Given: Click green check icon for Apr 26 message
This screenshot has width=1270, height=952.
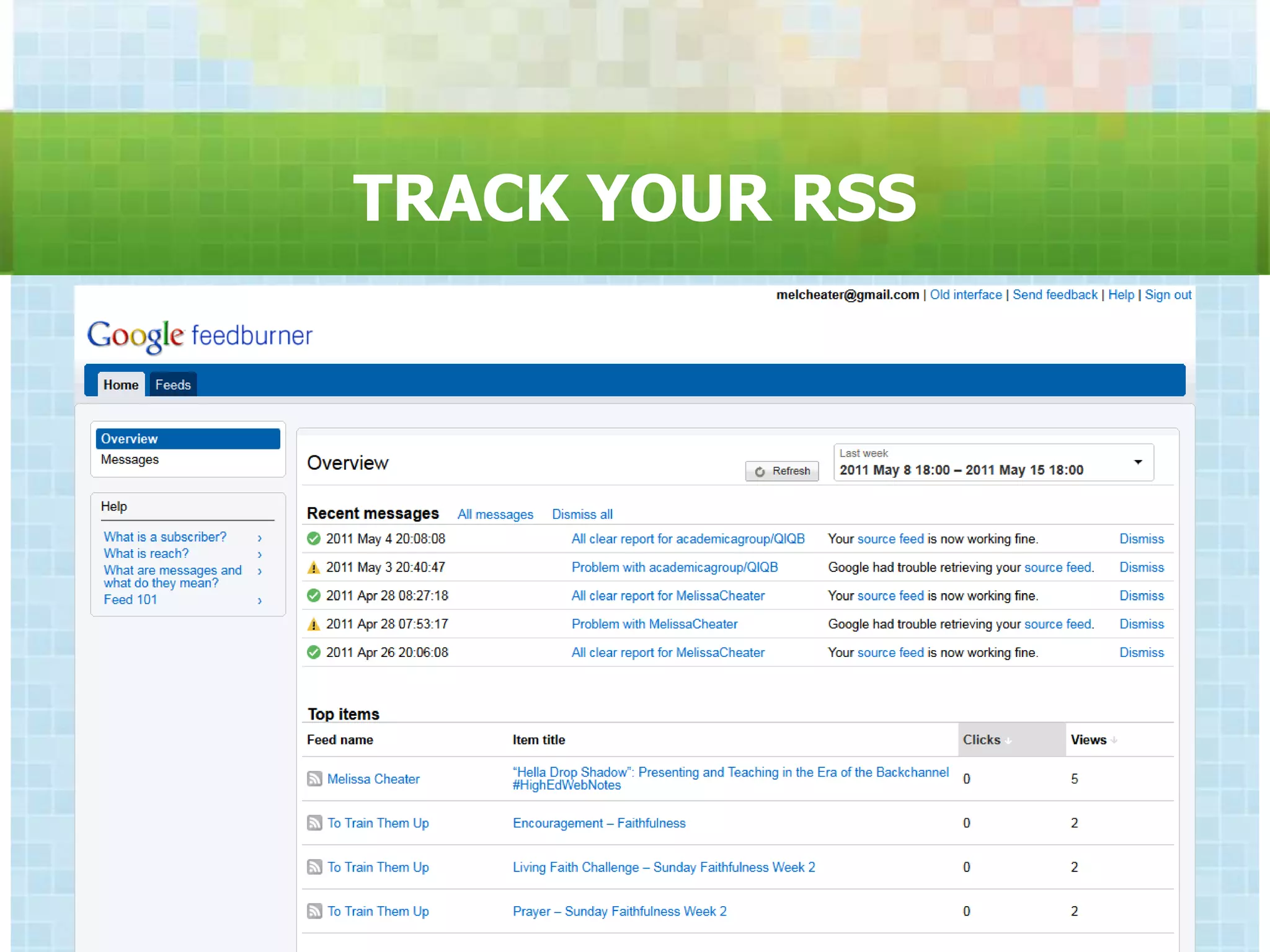Looking at the screenshot, I should point(314,652).
